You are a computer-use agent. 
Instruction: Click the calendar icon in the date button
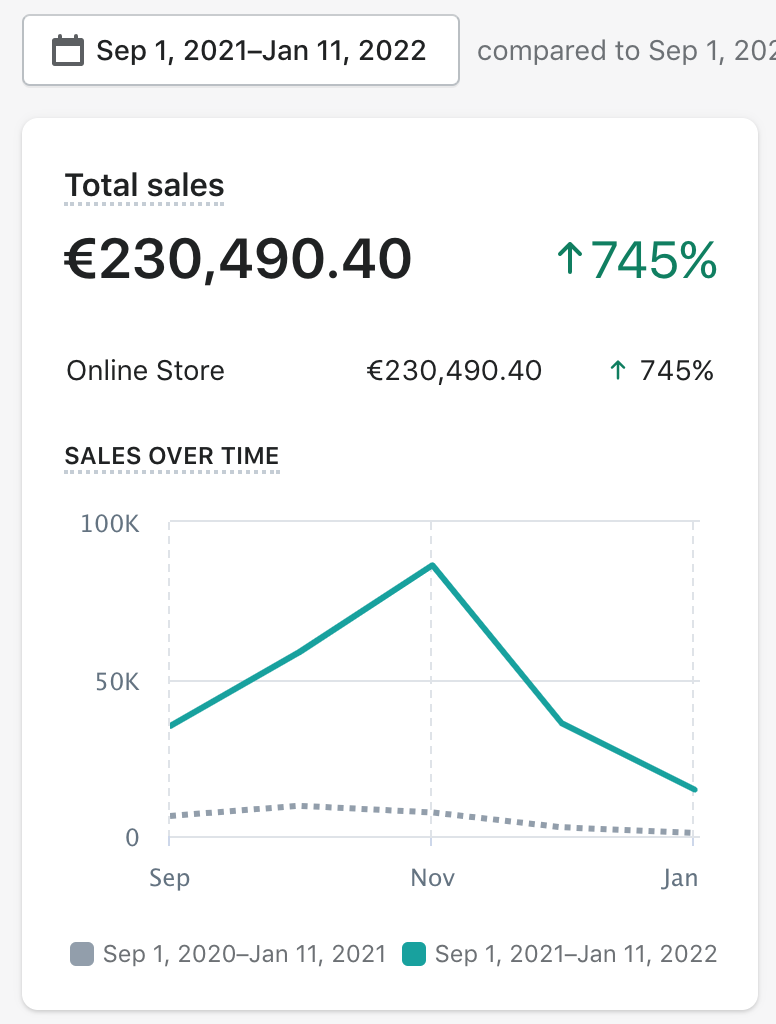[x=68, y=50]
